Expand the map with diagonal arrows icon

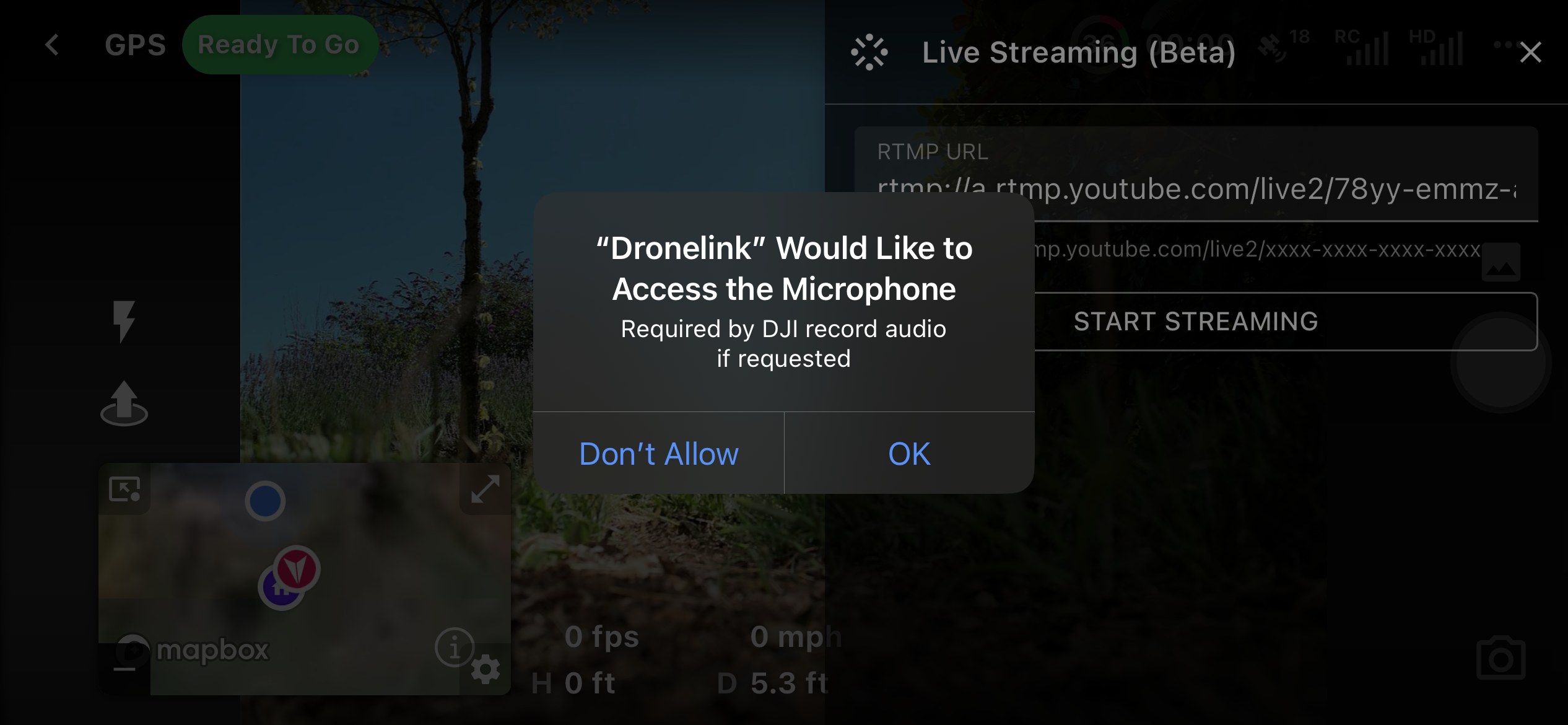point(485,489)
